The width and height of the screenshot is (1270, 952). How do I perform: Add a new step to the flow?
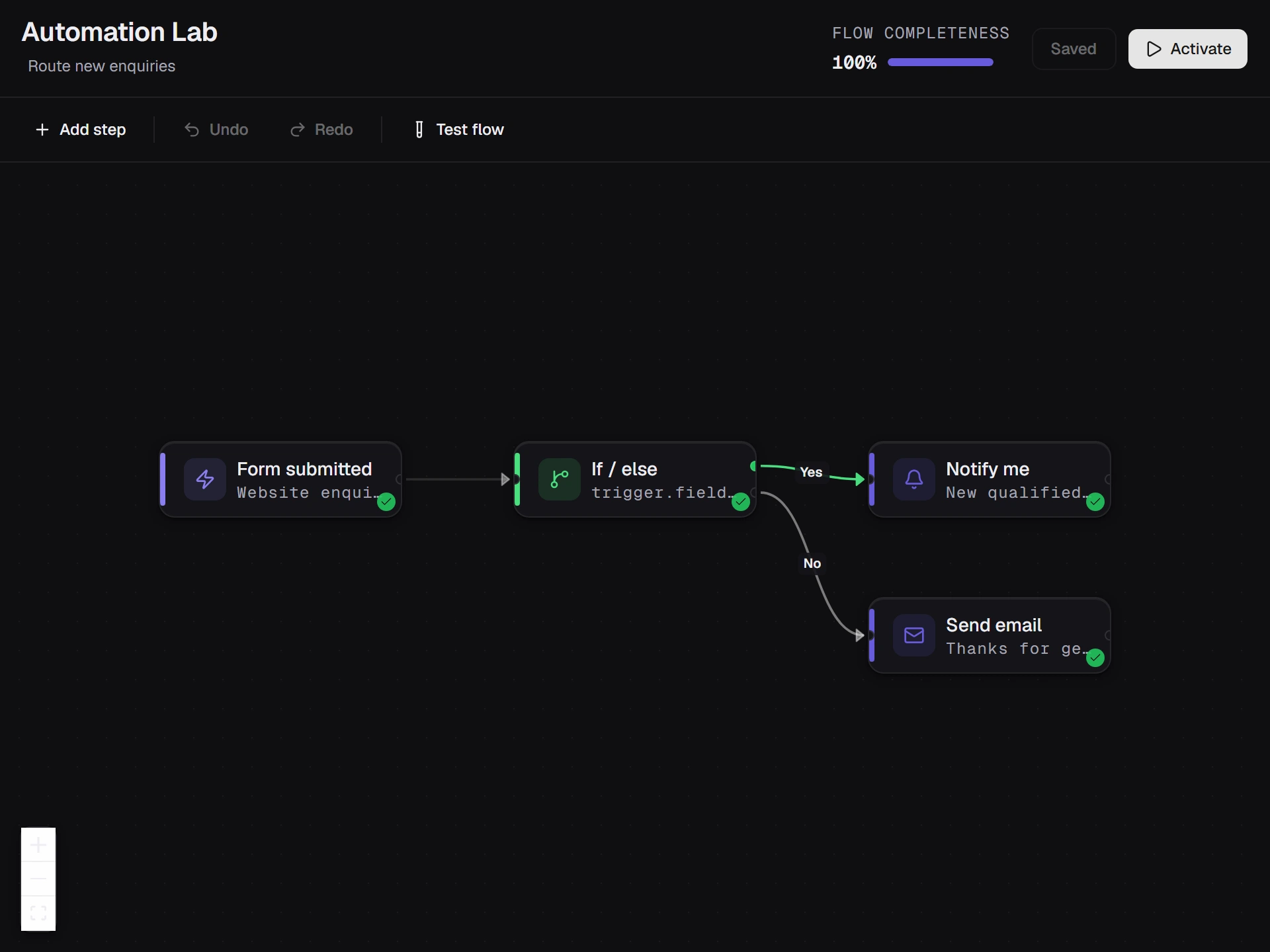[81, 130]
